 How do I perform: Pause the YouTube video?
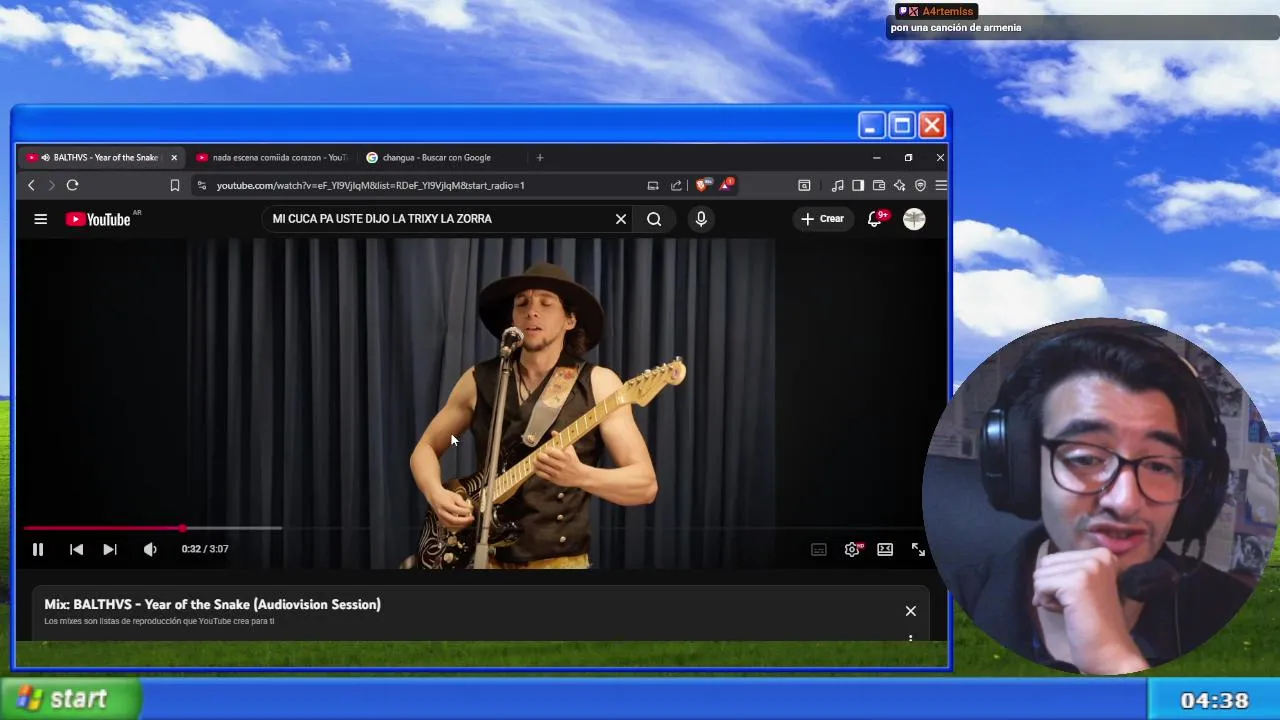(37, 549)
